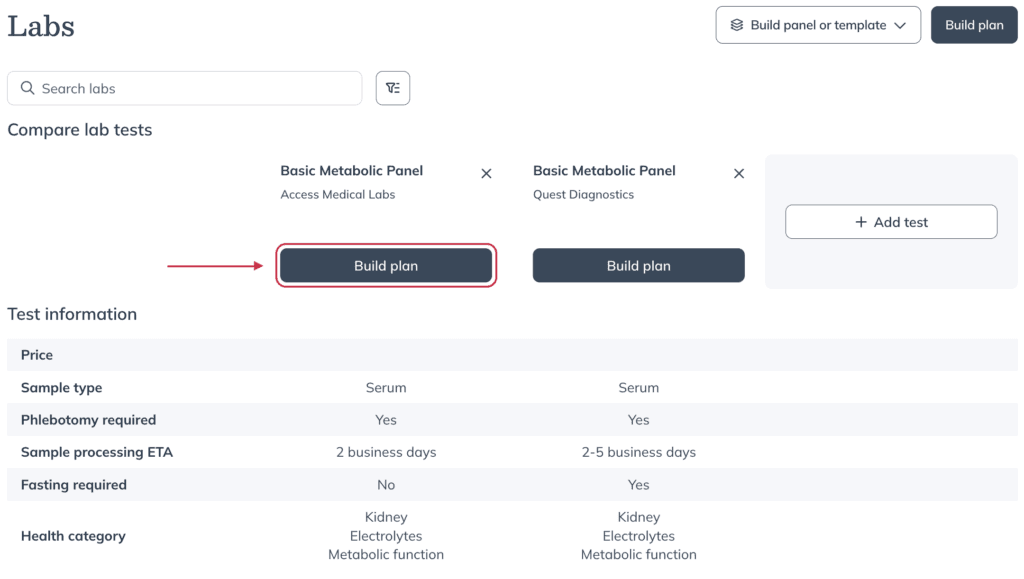Remove Quest Diagnostics panel with X

click(x=739, y=174)
